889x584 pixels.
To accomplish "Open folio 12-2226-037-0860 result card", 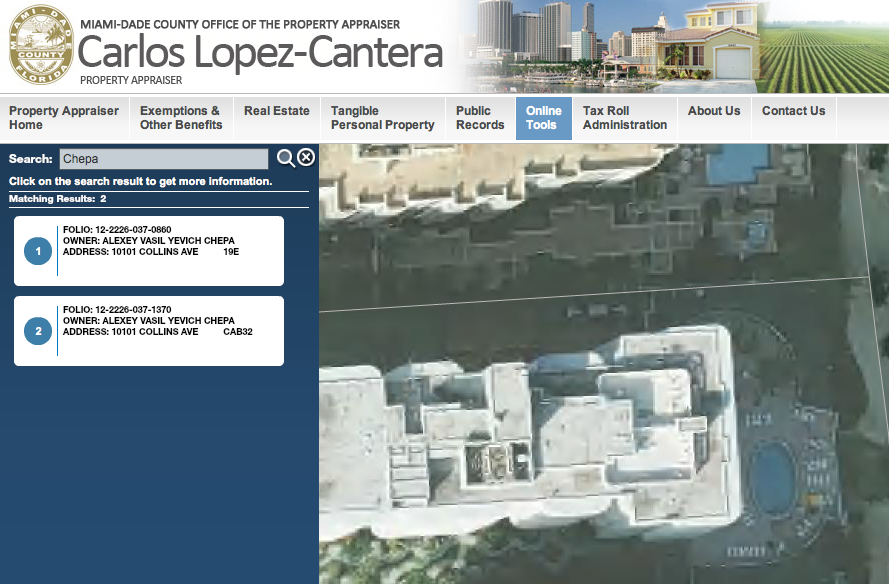I will click(x=149, y=251).
